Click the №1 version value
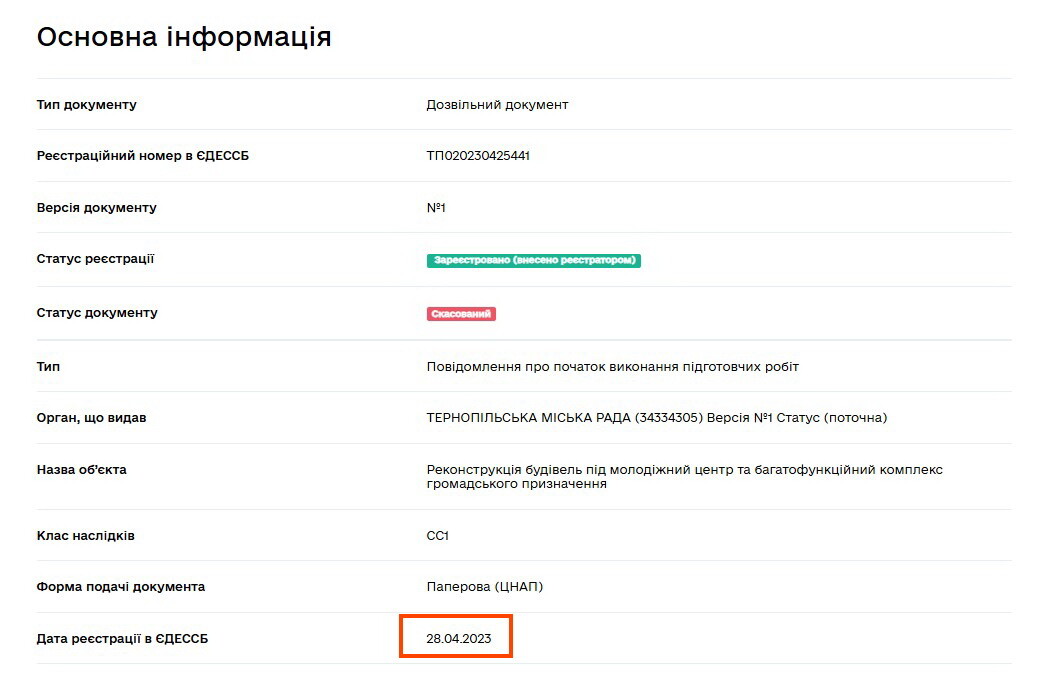This screenshot has height=694, width=1039. 436,207
